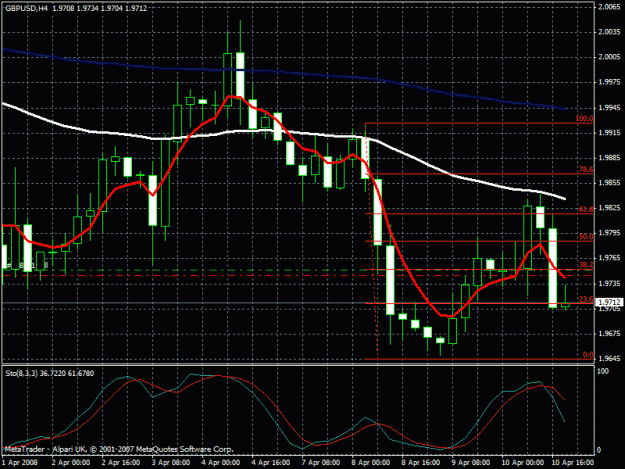Click the 1.9675 price axis label

point(609,334)
